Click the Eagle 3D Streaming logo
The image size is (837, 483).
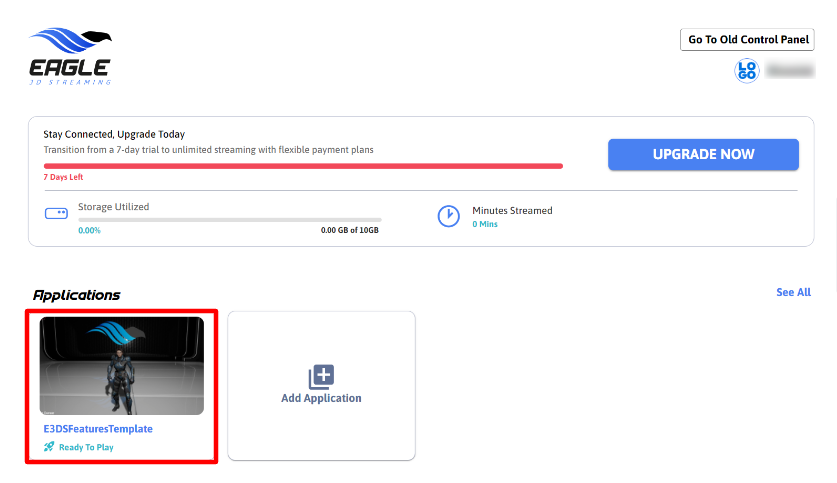70,56
